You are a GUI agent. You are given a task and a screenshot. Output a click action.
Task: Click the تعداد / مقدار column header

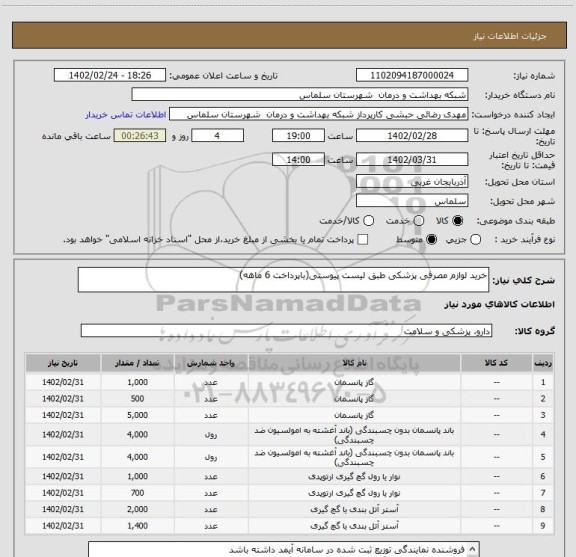coord(137,363)
